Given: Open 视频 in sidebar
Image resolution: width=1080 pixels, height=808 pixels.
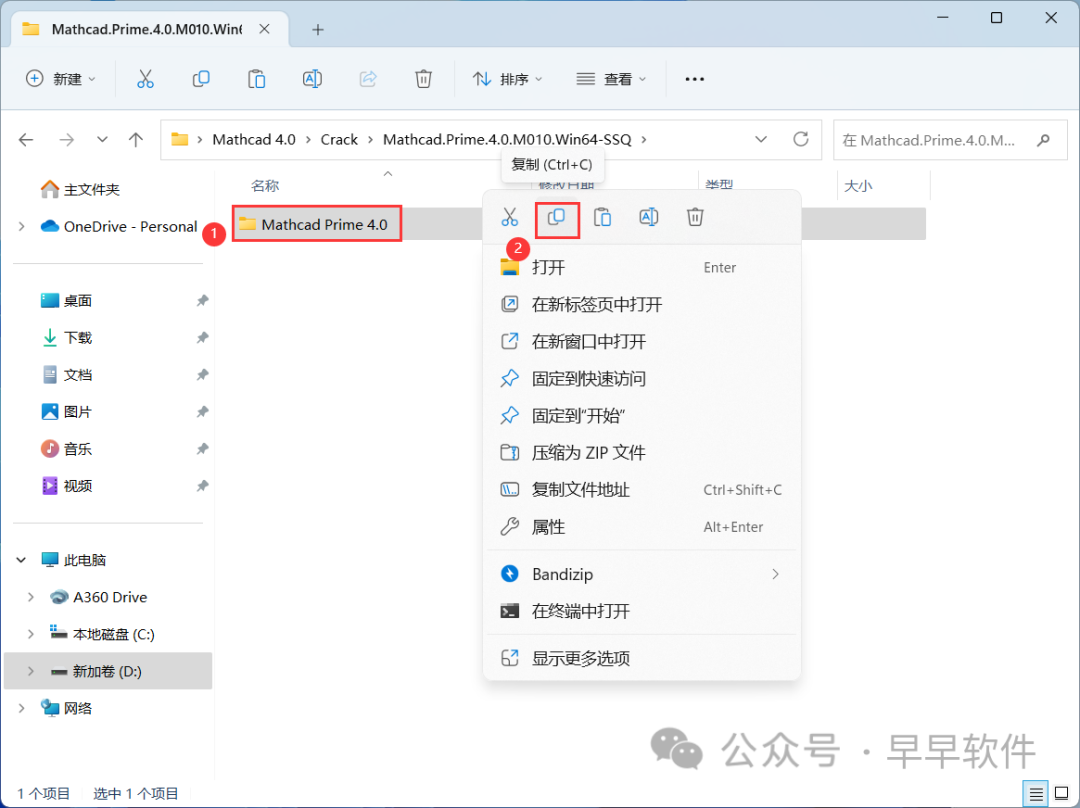Looking at the screenshot, I should [67, 486].
